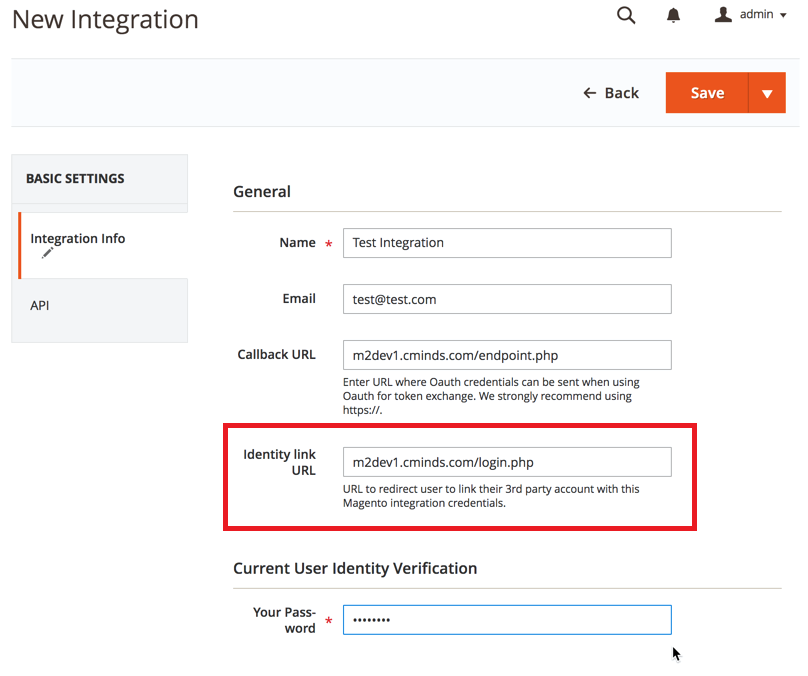The image size is (808, 676).
Task: Focus the Your Password input
Action: [x=506, y=620]
